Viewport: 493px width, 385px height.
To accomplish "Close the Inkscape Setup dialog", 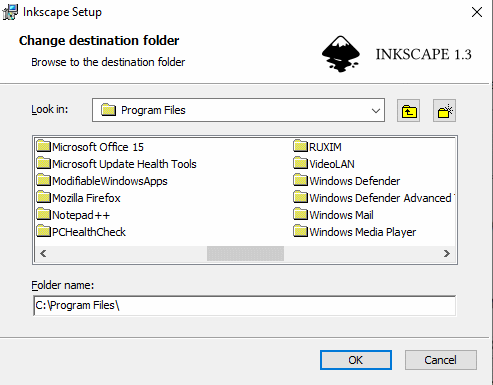I will tap(477, 12).
